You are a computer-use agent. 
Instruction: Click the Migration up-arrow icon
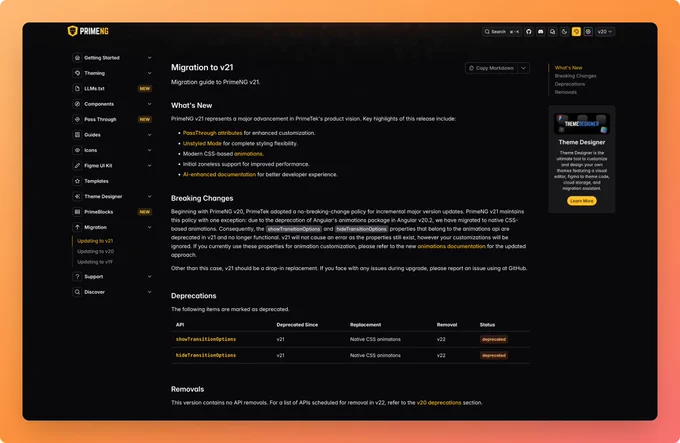(77, 227)
